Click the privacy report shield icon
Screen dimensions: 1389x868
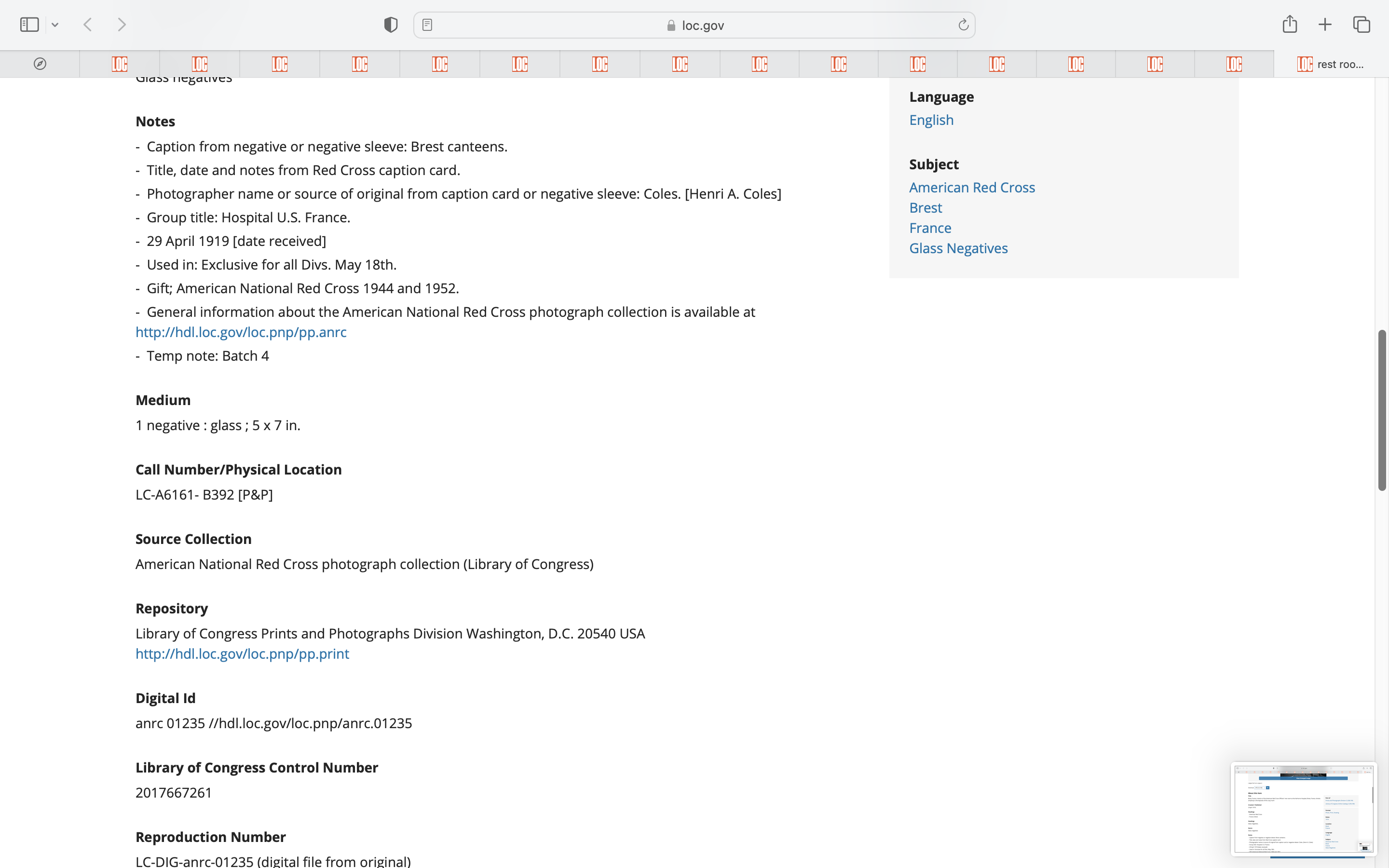pyautogui.click(x=391, y=25)
